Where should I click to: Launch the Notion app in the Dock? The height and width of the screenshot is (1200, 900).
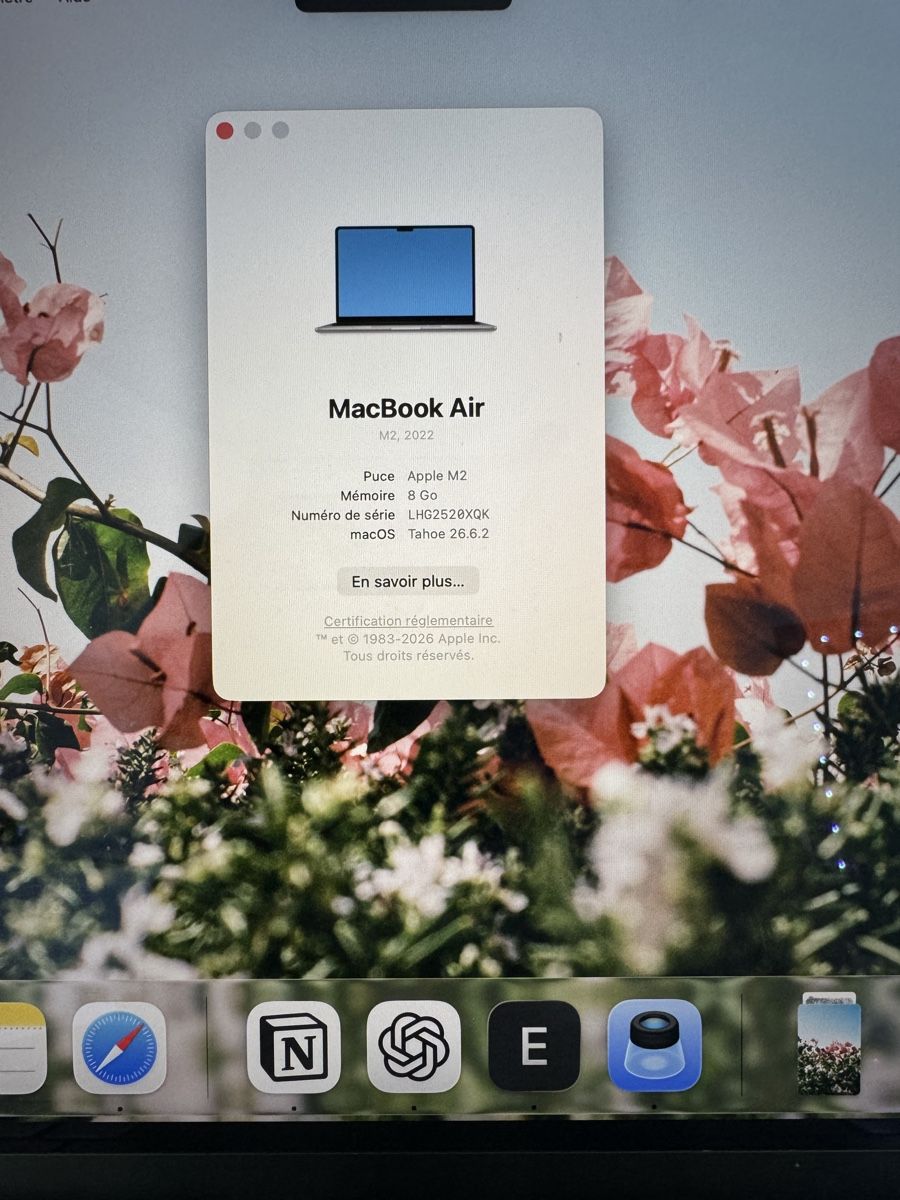pos(293,1046)
